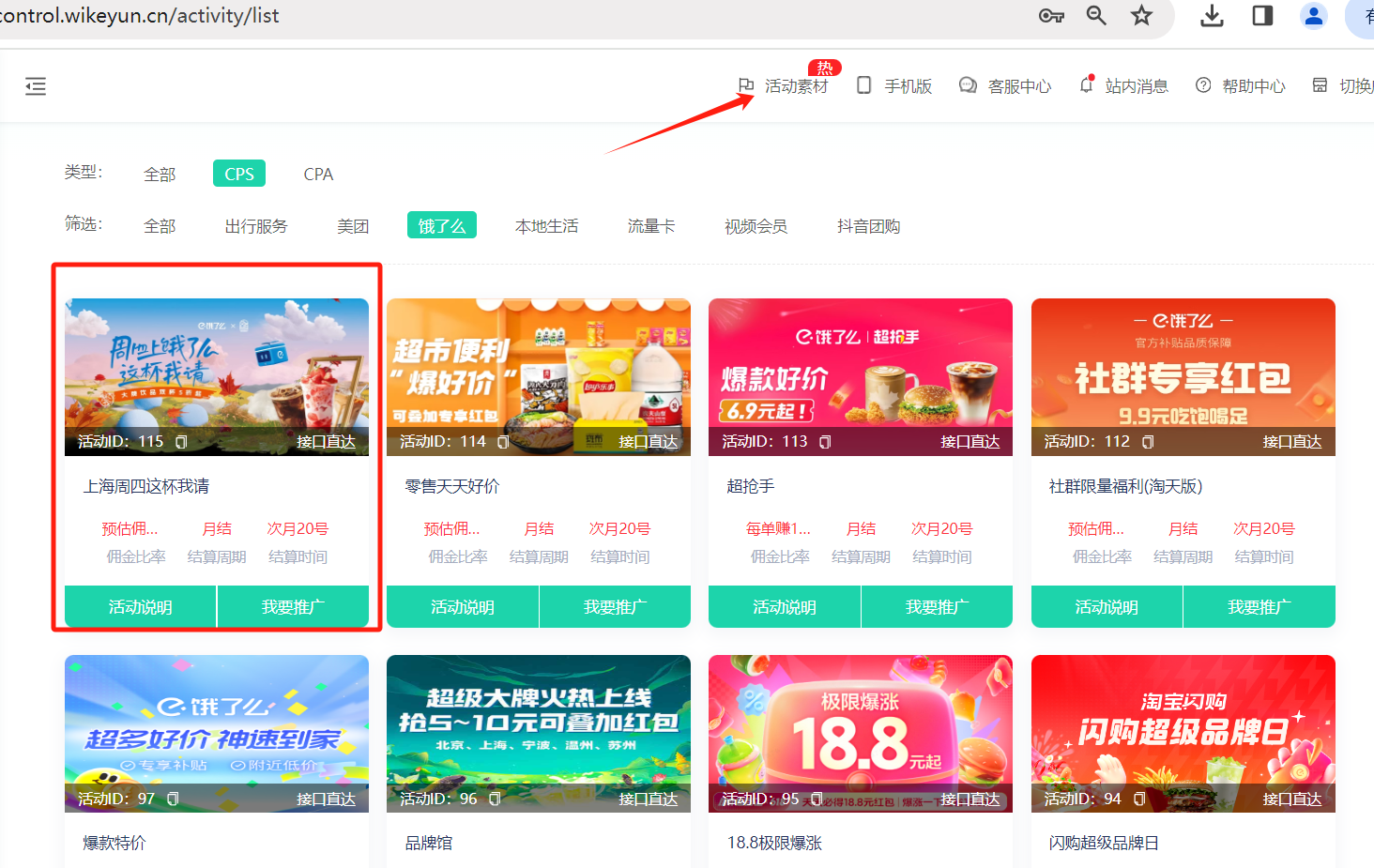The image size is (1374, 868).
Task: Open the 超市便利爆好价 banner thumbnail
Action: 539,377
